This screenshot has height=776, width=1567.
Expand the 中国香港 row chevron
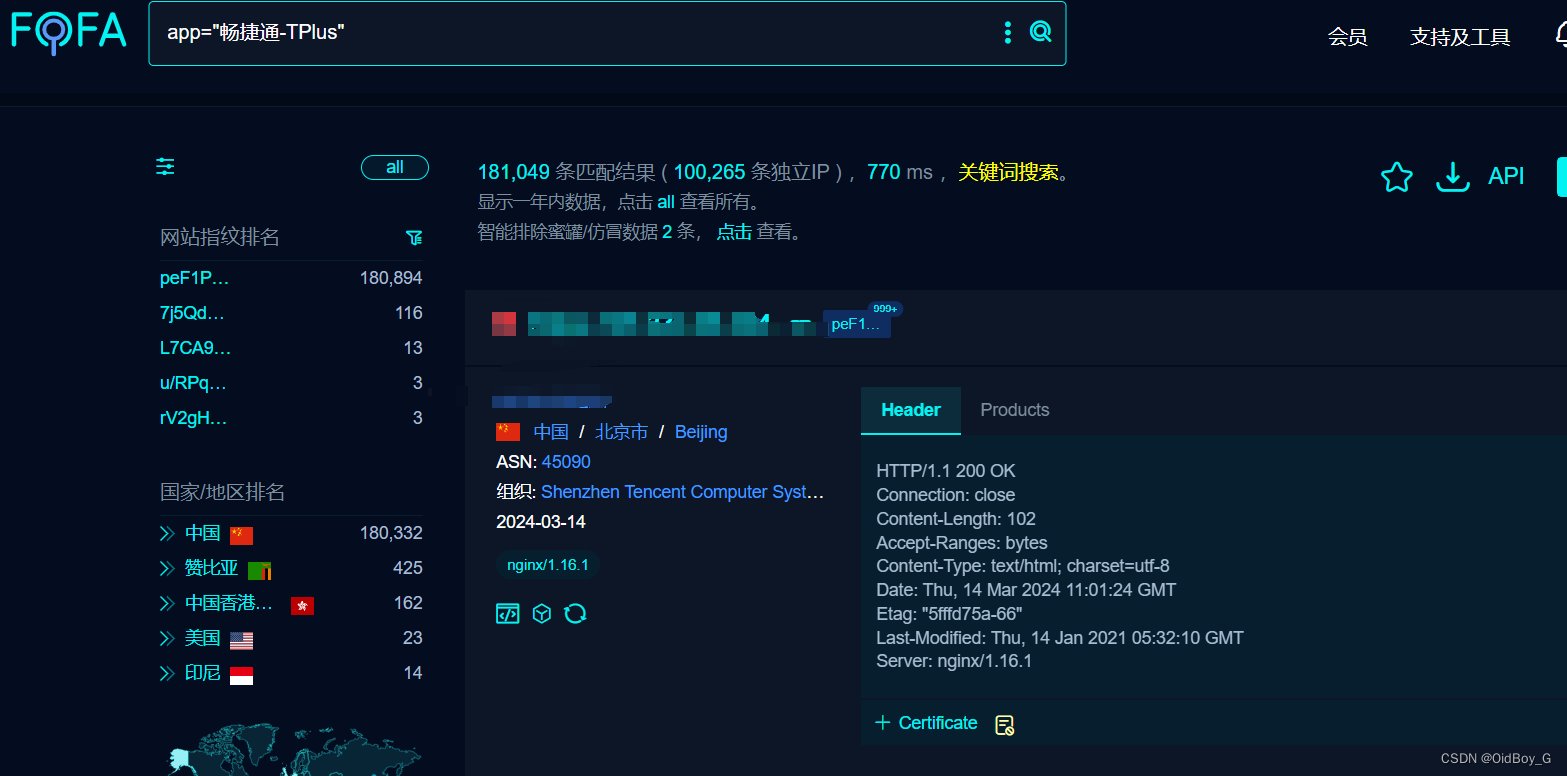coord(167,603)
